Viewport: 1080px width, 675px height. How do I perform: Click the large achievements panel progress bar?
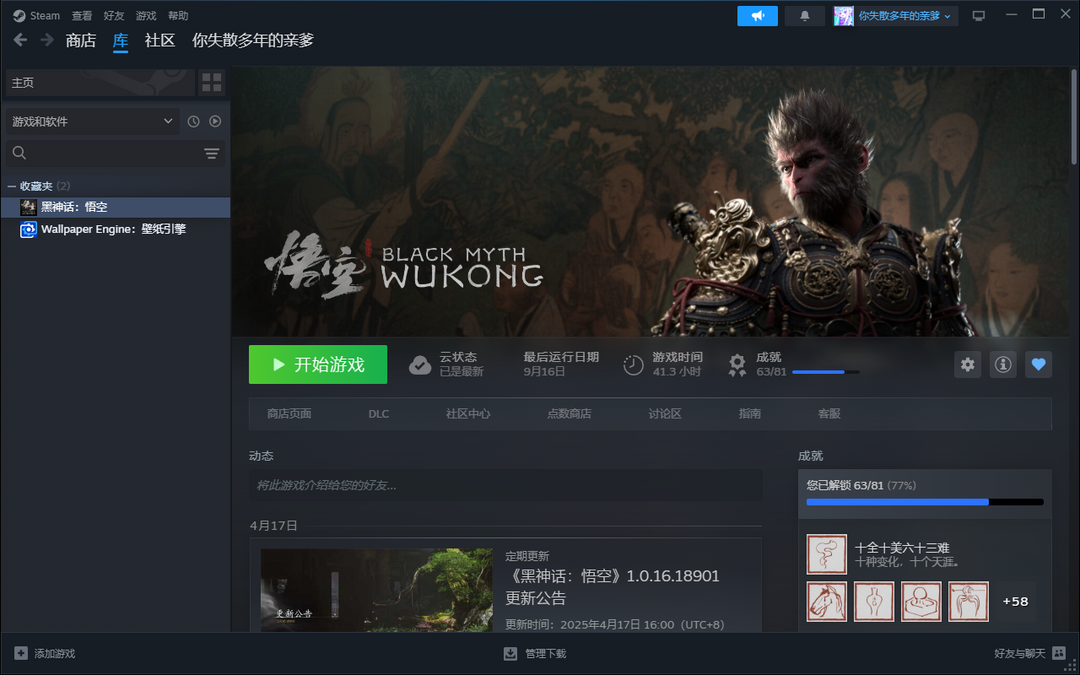[x=925, y=502]
